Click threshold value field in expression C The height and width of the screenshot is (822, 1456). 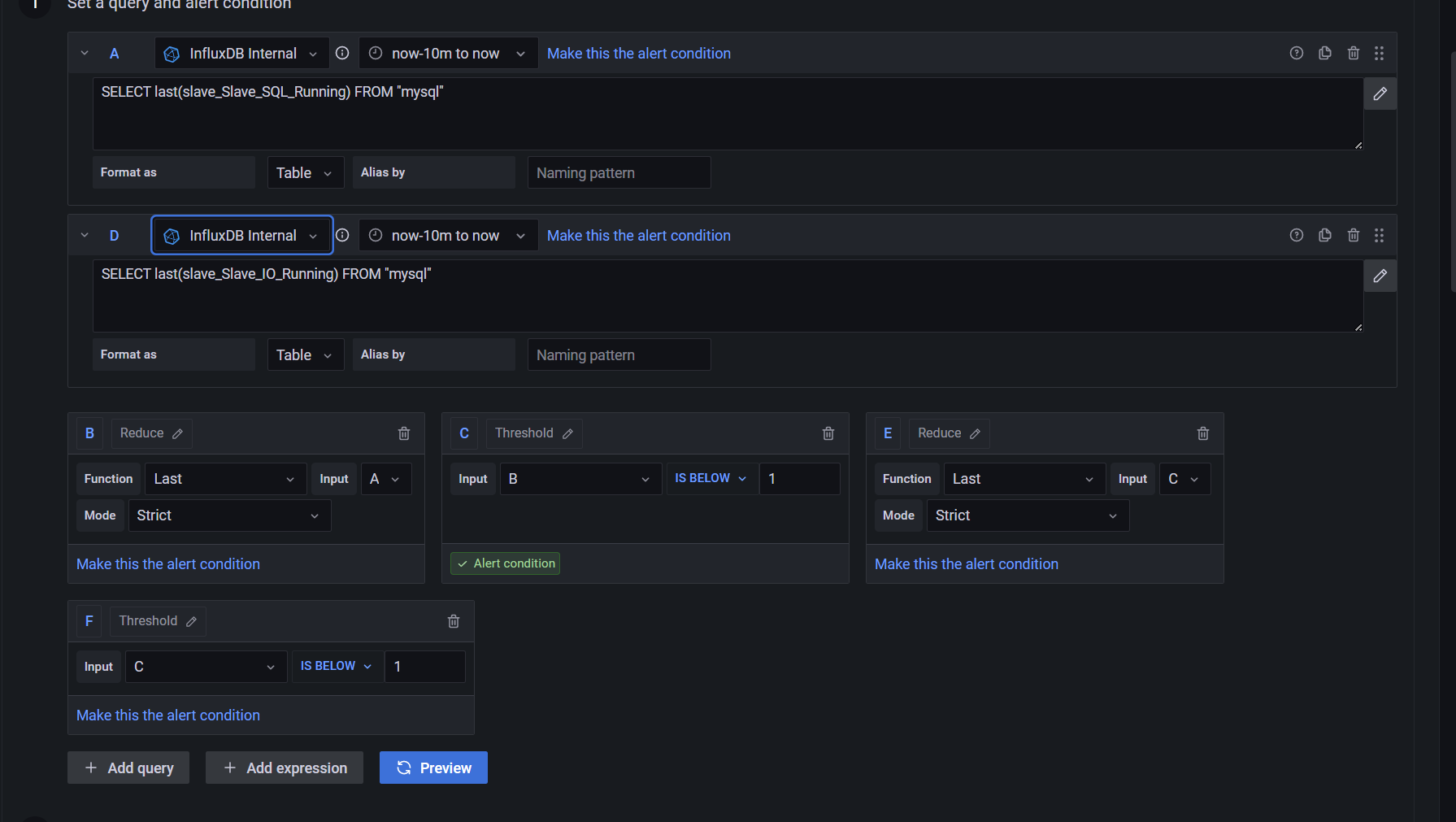pos(800,479)
